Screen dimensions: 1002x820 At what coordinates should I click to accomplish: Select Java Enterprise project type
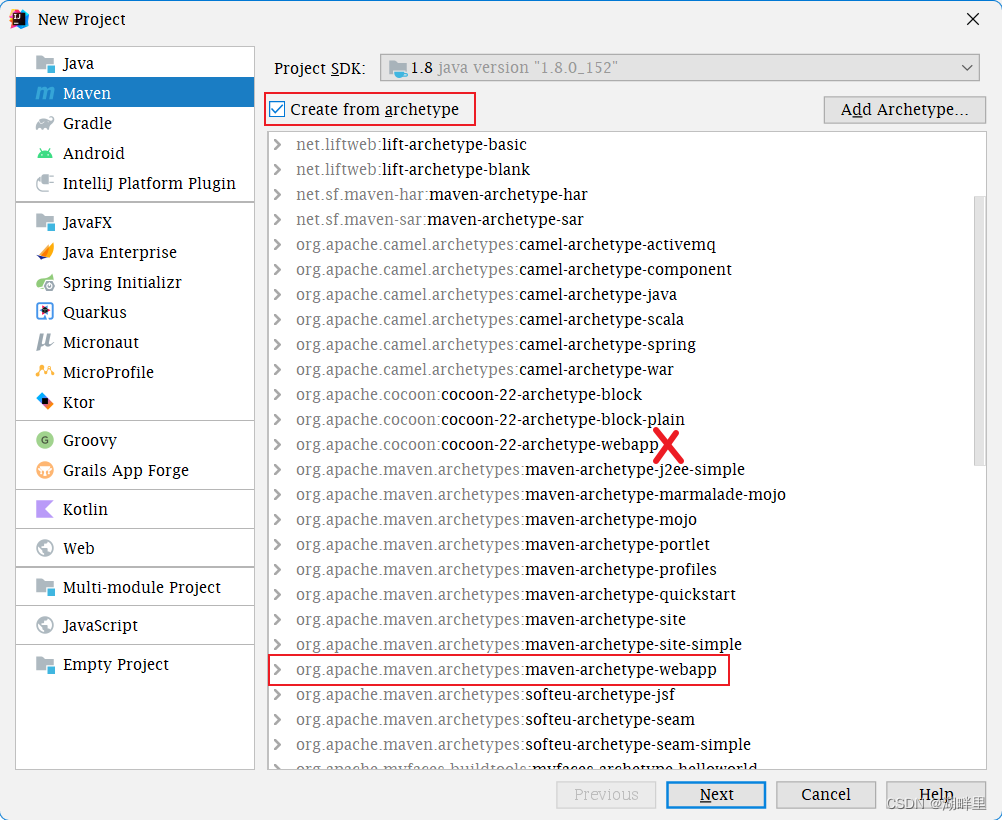[135, 252]
